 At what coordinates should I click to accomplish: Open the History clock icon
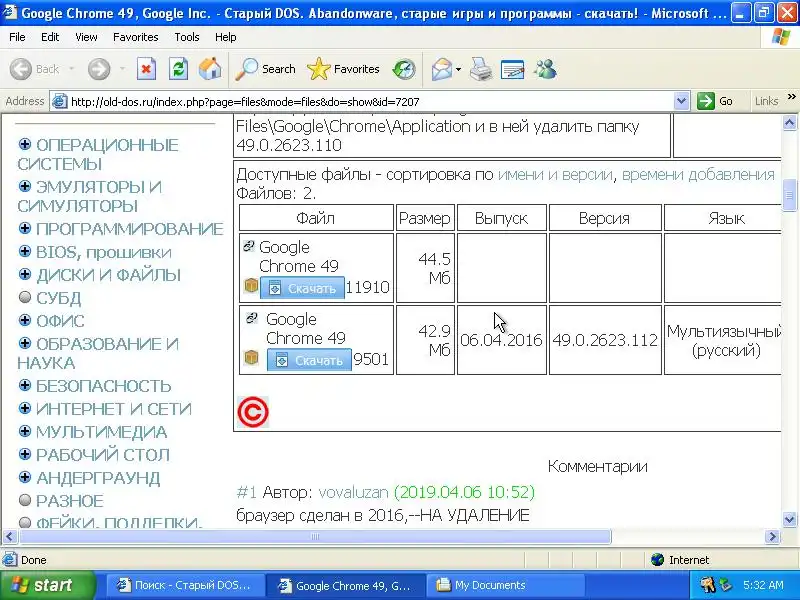pyautogui.click(x=404, y=69)
